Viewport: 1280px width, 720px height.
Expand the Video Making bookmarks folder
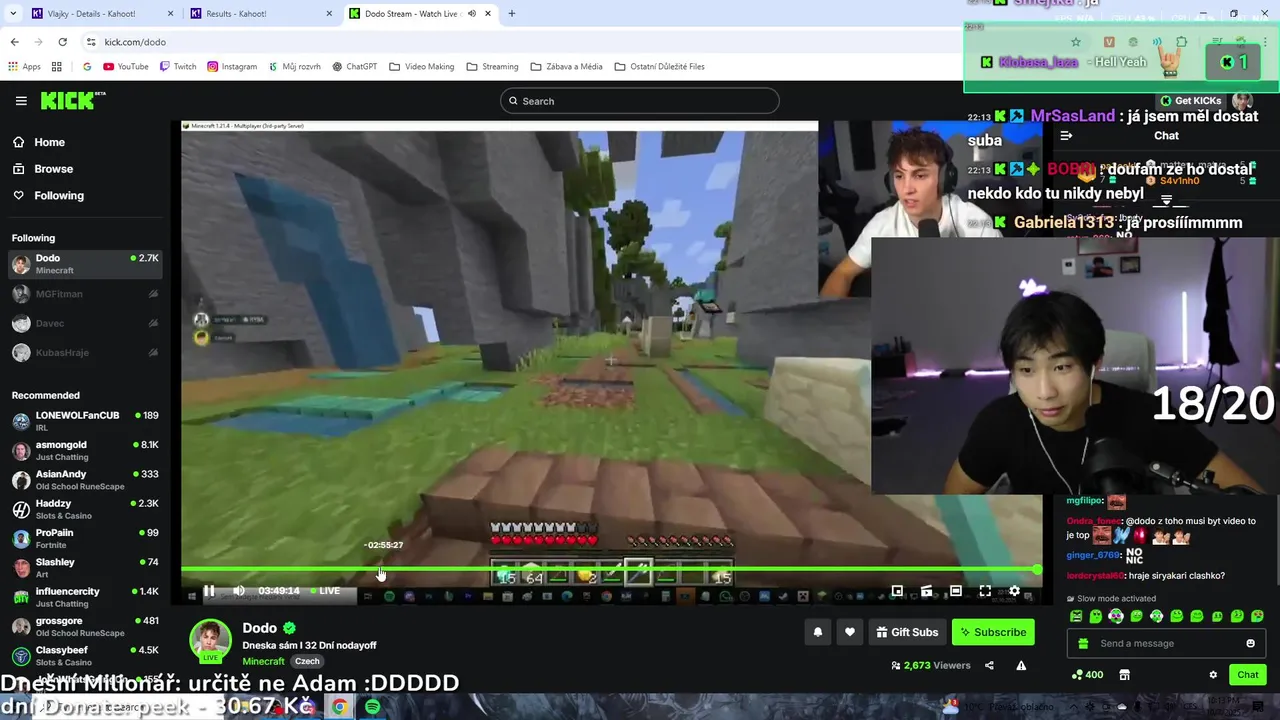[421, 67]
